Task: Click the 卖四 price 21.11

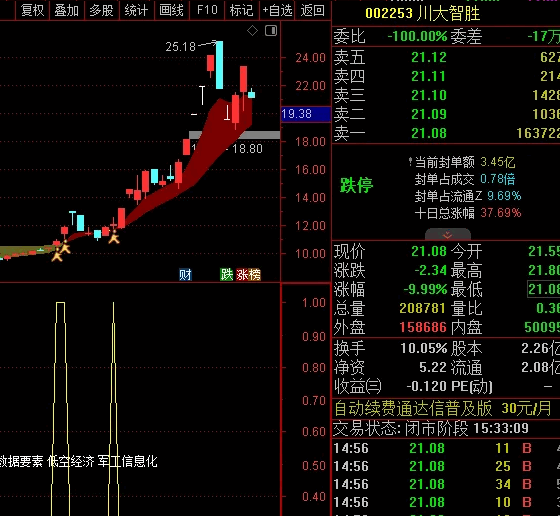Action: coord(429,76)
